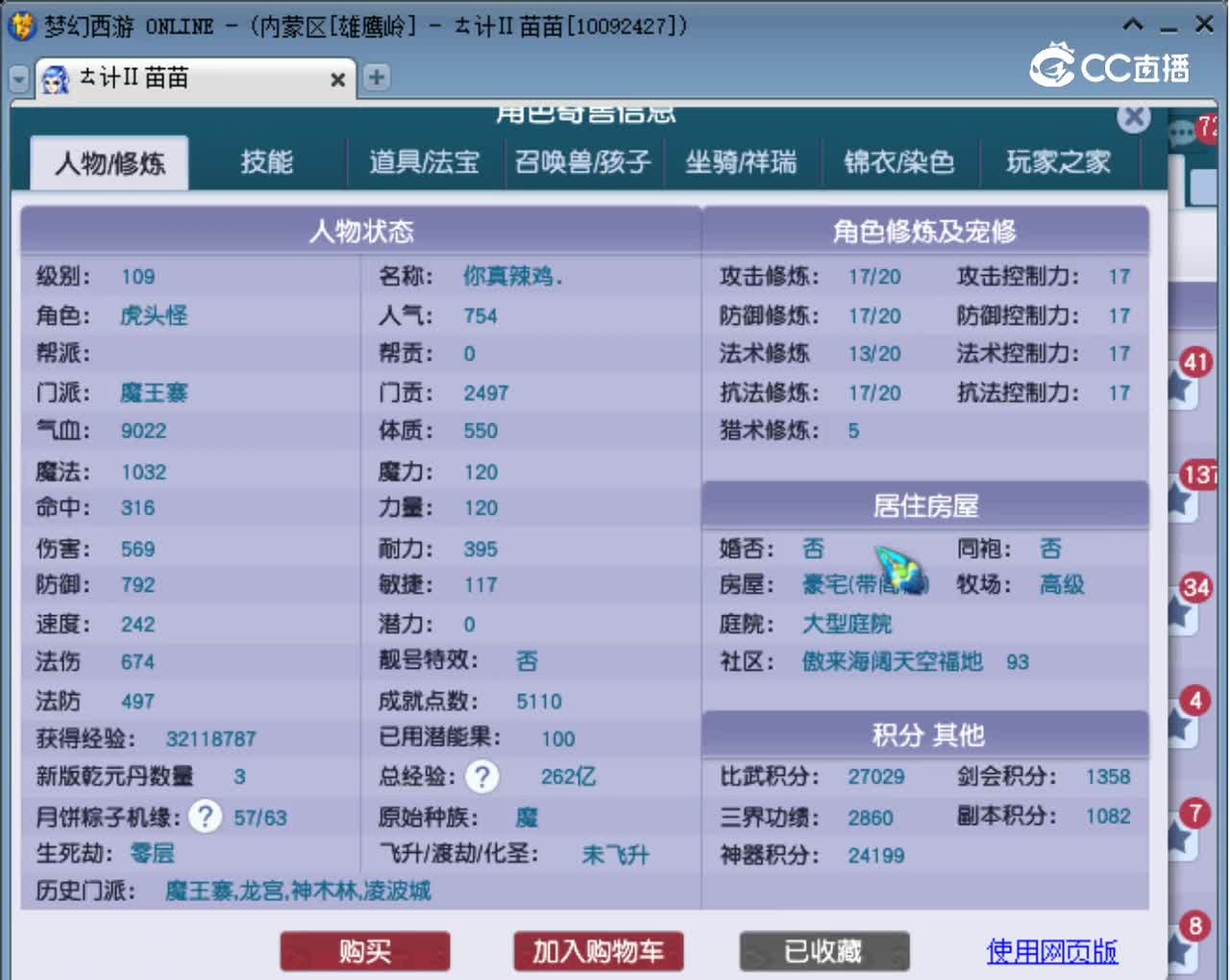This screenshot has width=1230, height=980.
Task: Click the help question mark beside 总经验
Action: coord(482,776)
